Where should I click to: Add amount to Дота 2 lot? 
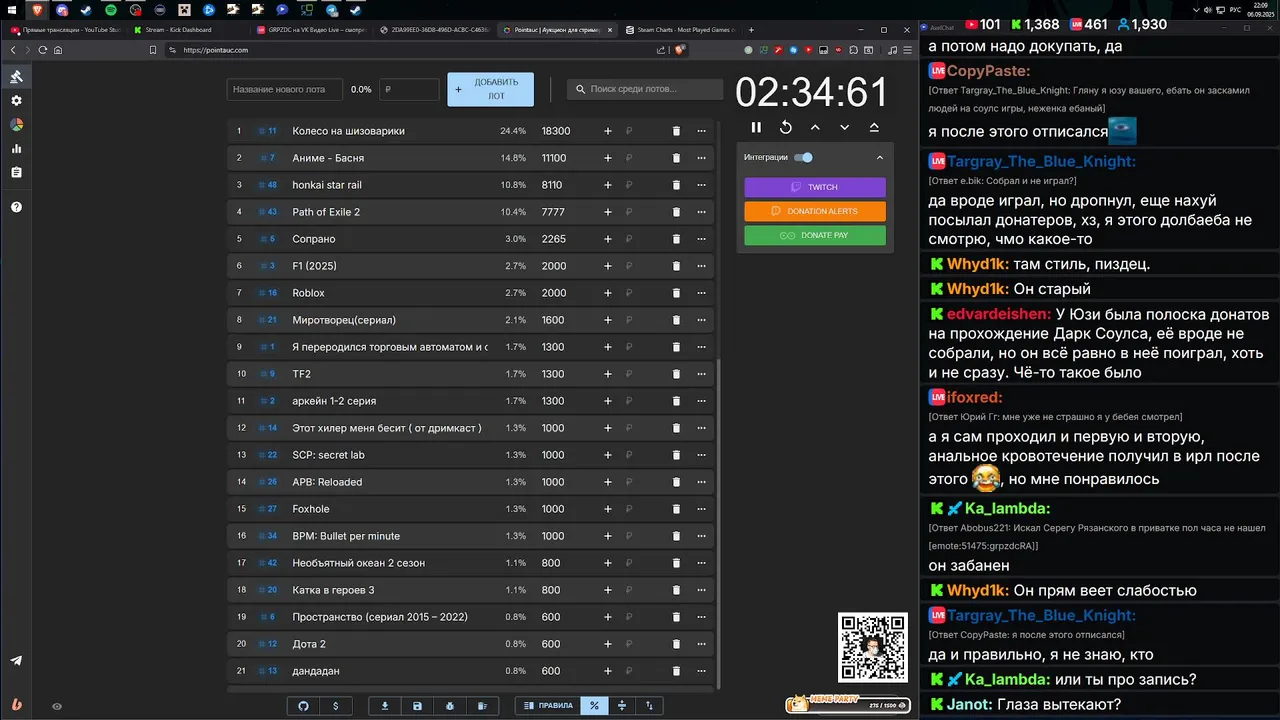pyautogui.click(x=607, y=644)
